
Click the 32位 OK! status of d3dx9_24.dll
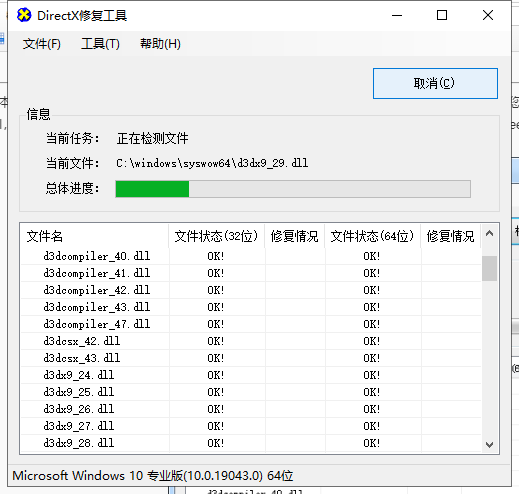215,375
